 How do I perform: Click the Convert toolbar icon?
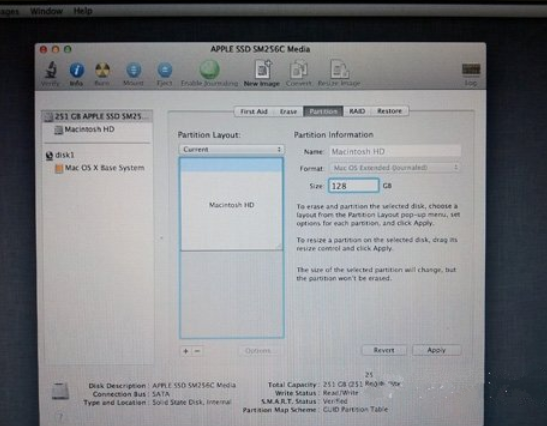(x=299, y=69)
